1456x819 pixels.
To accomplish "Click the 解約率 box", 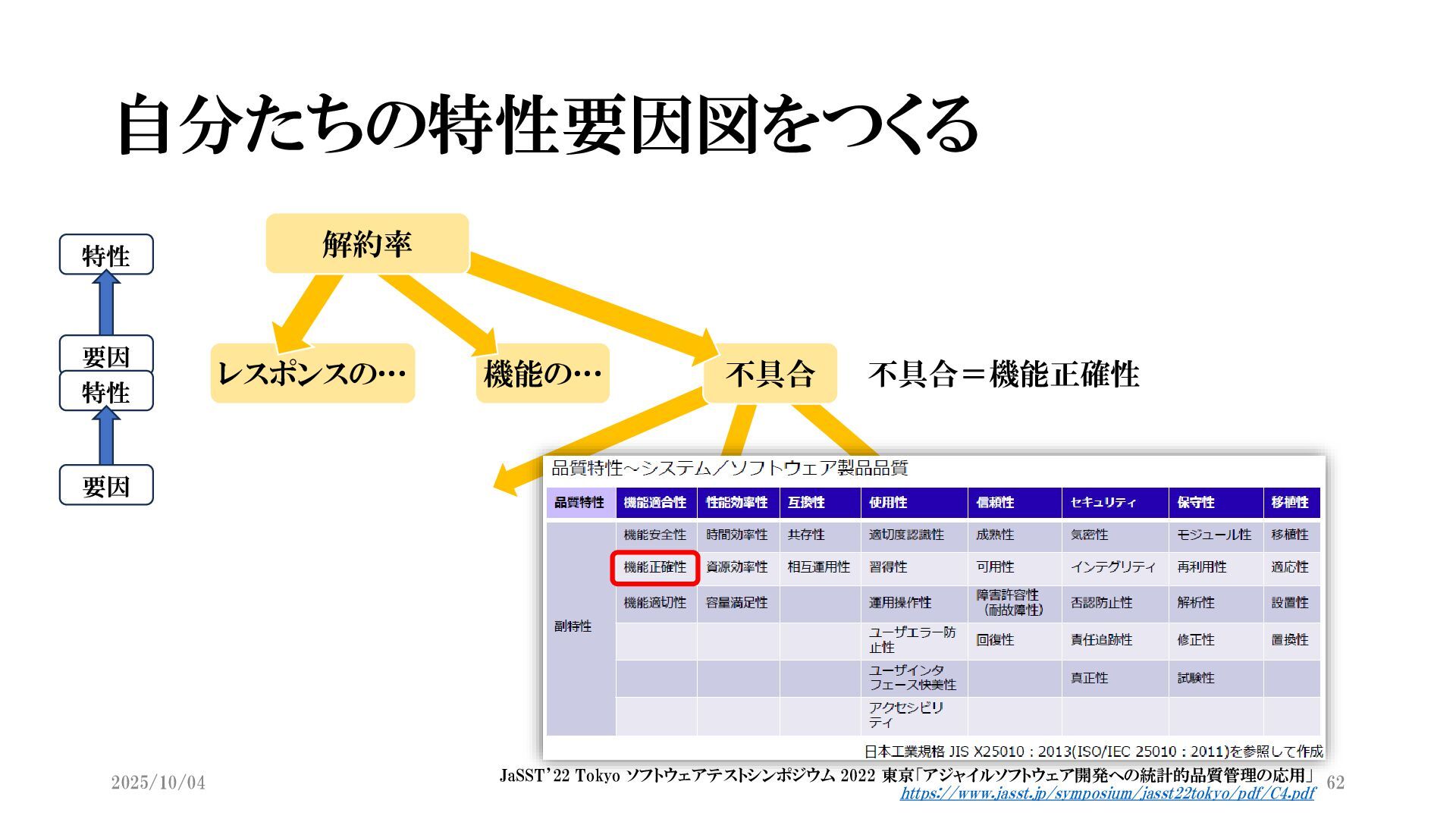I will (367, 244).
